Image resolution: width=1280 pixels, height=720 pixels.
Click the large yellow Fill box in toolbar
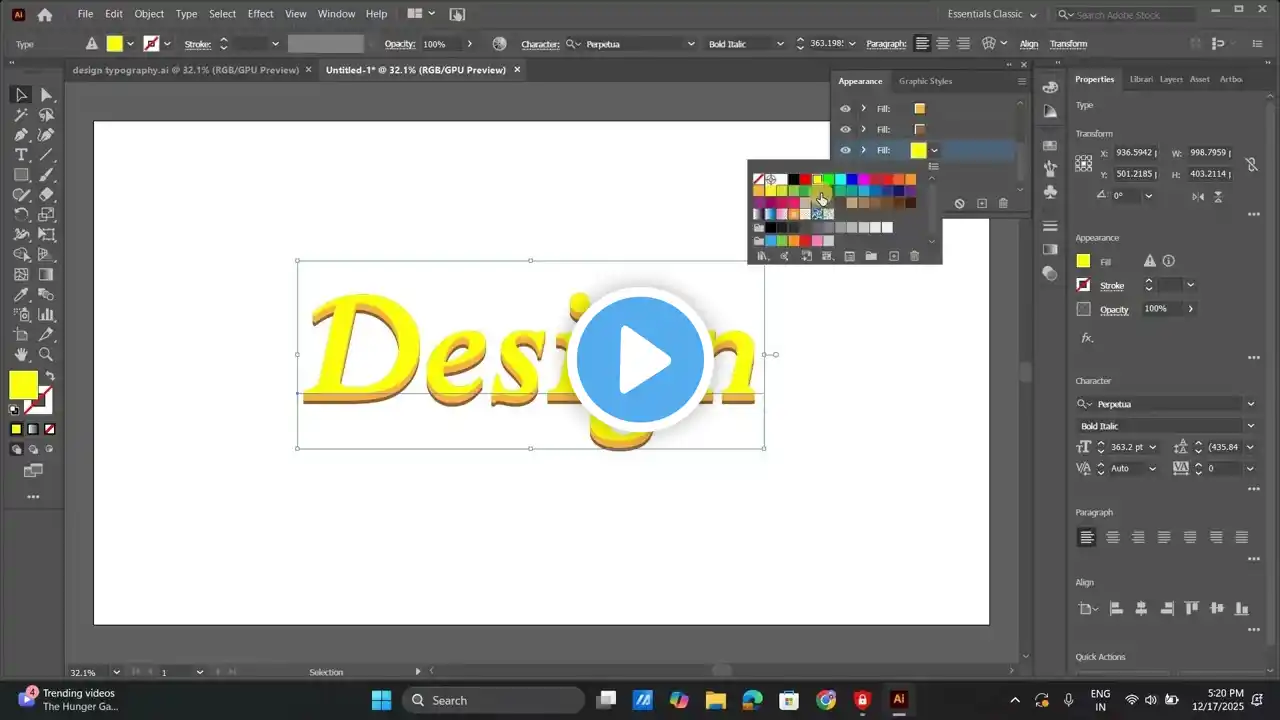click(x=24, y=385)
